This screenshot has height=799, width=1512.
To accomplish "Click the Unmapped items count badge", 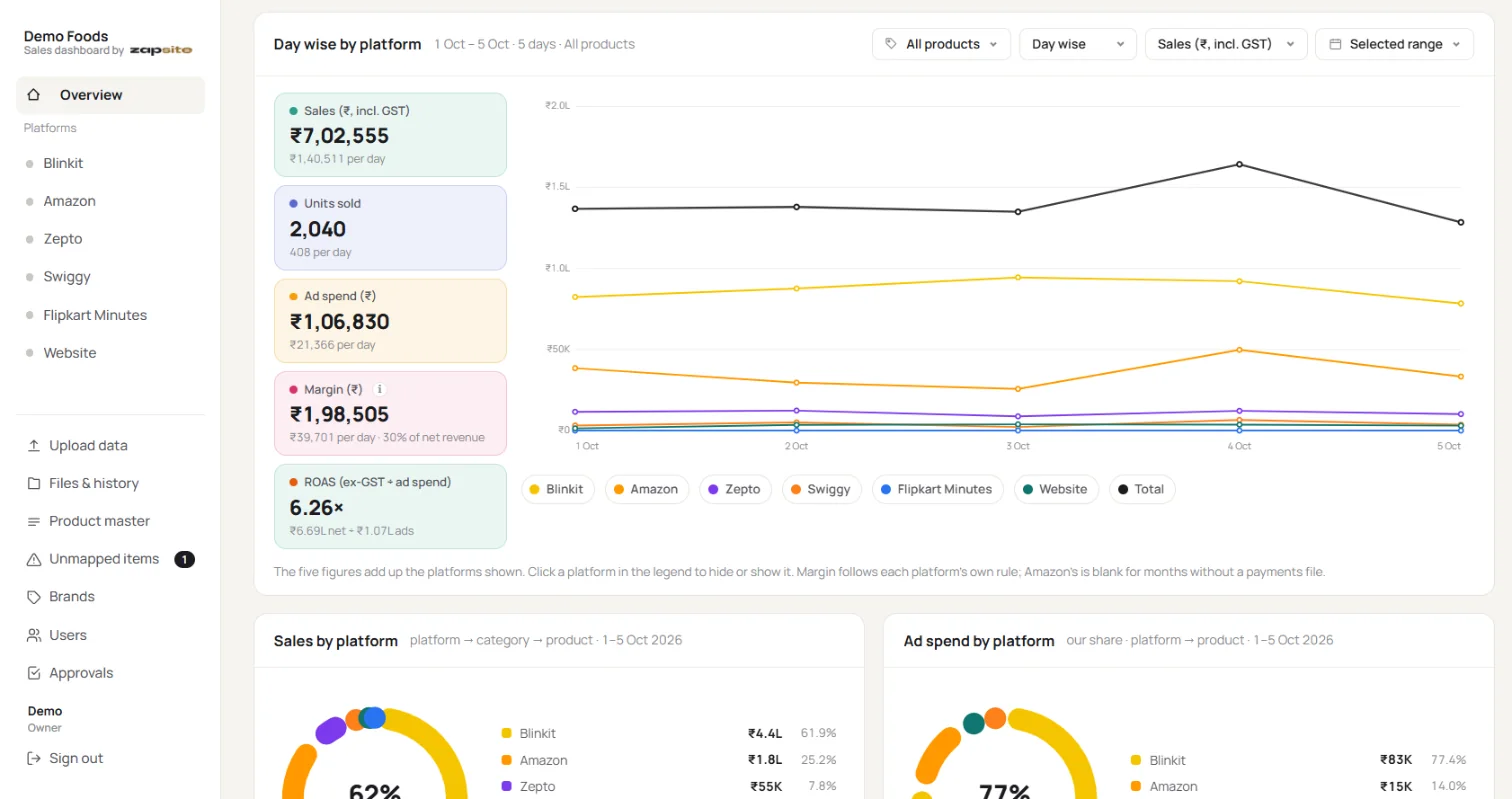I will coord(184,559).
